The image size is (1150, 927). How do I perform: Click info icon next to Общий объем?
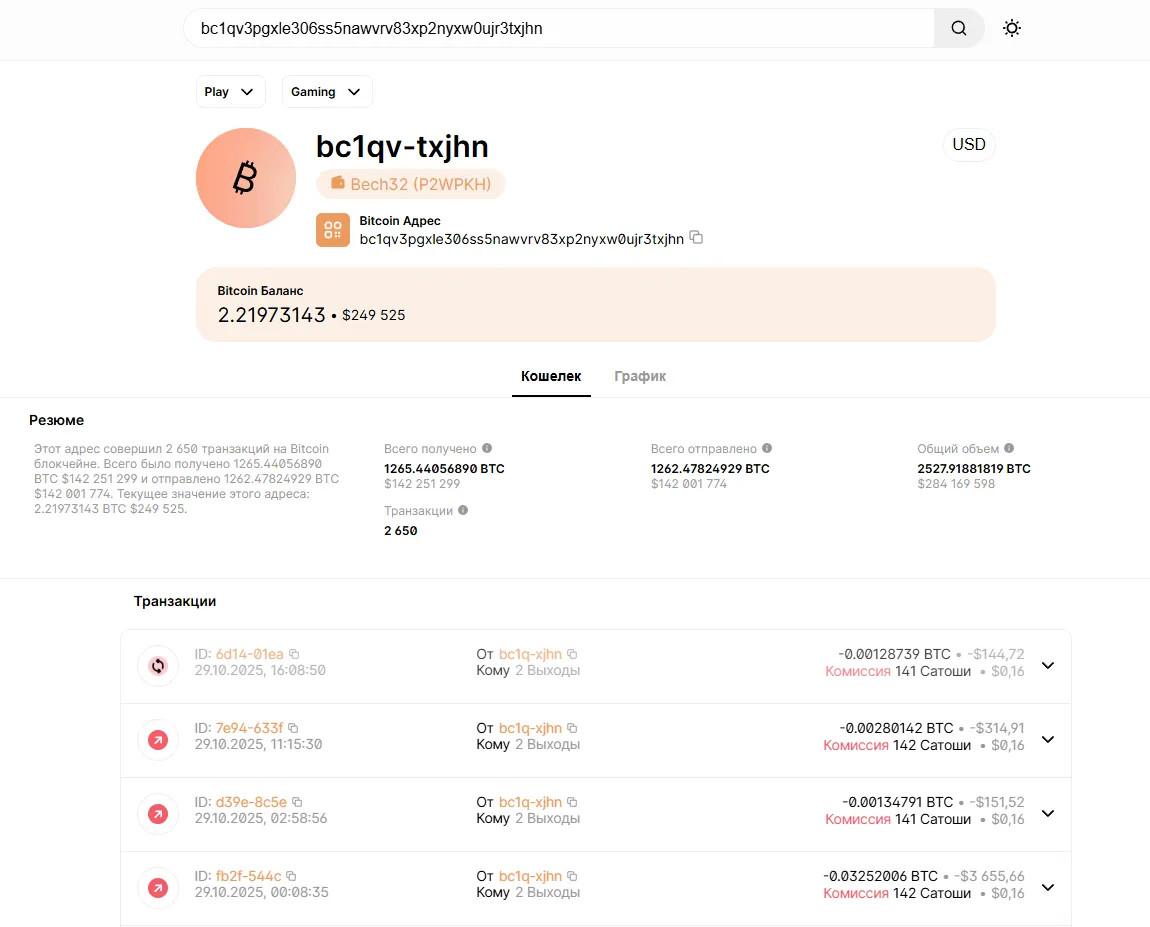pos(1009,448)
